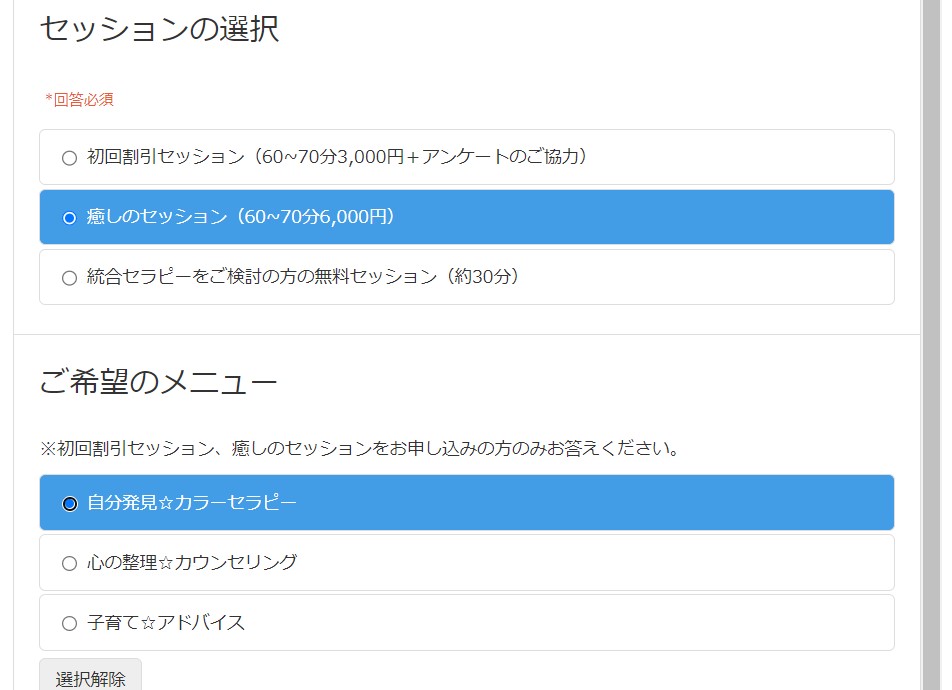Click the 子育て☆アドバイス label text

click(x=165, y=623)
